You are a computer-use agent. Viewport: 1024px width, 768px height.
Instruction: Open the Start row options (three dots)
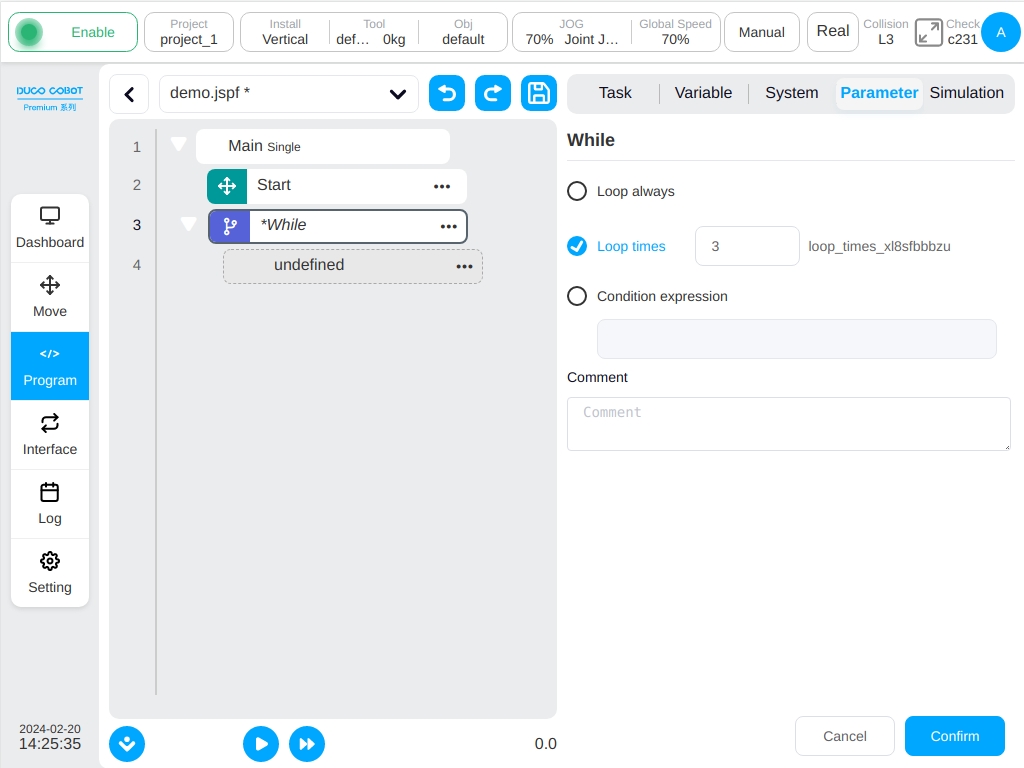click(442, 186)
